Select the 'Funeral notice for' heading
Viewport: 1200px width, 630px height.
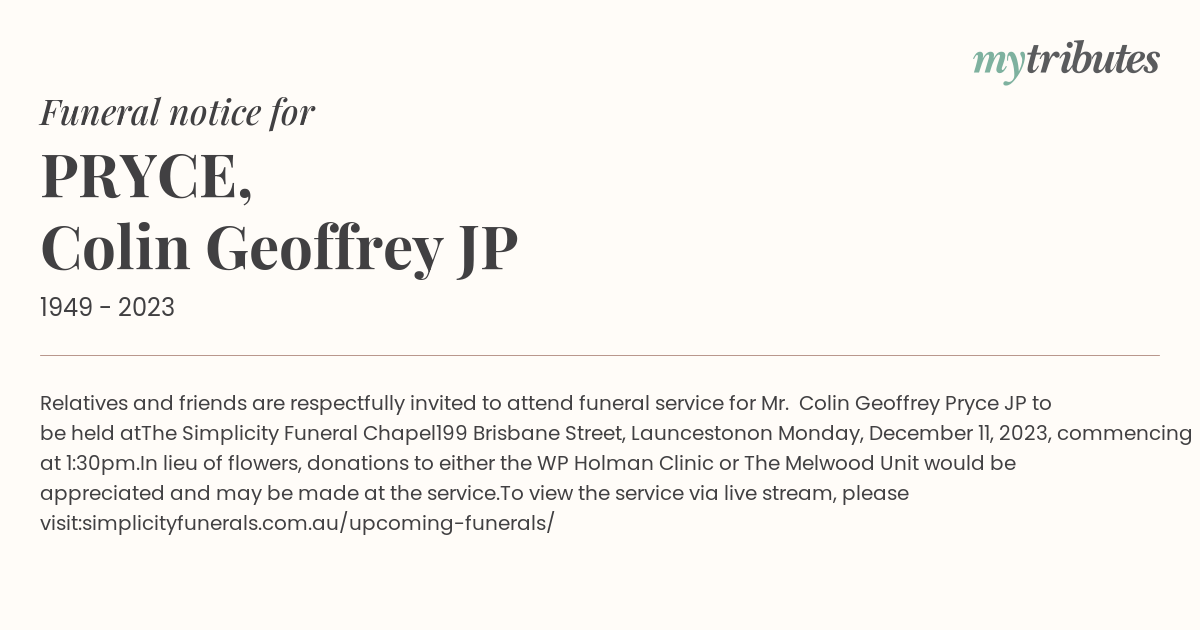click(177, 112)
